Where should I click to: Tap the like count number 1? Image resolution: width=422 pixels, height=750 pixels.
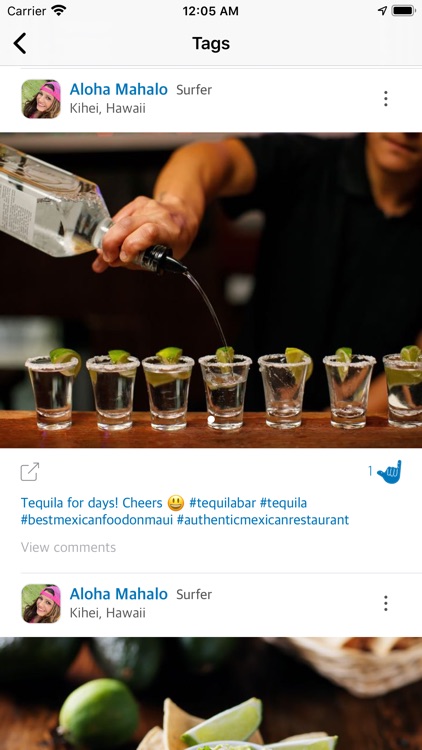370,472
